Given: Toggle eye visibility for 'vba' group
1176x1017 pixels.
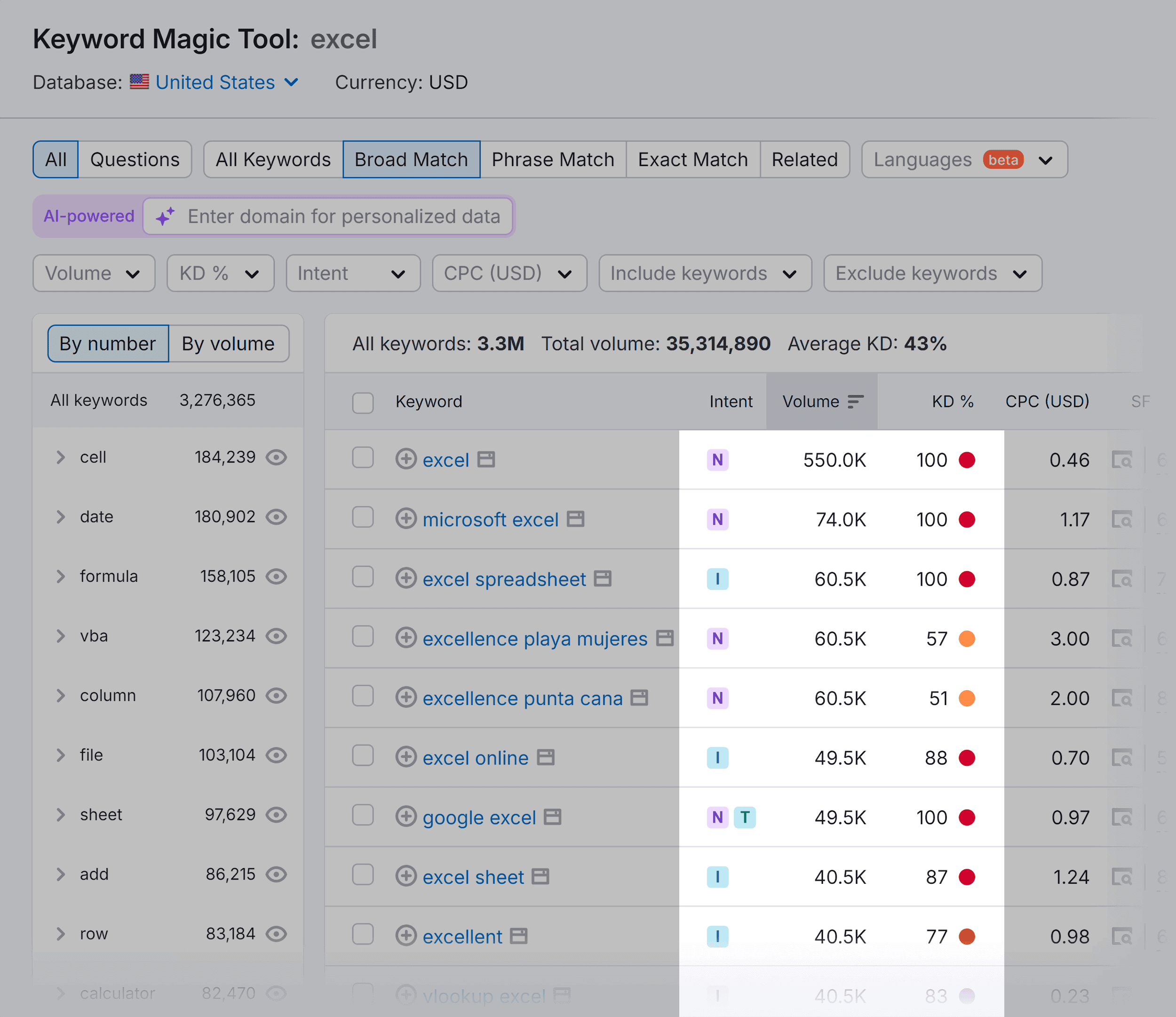Looking at the screenshot, I should 277,636.
